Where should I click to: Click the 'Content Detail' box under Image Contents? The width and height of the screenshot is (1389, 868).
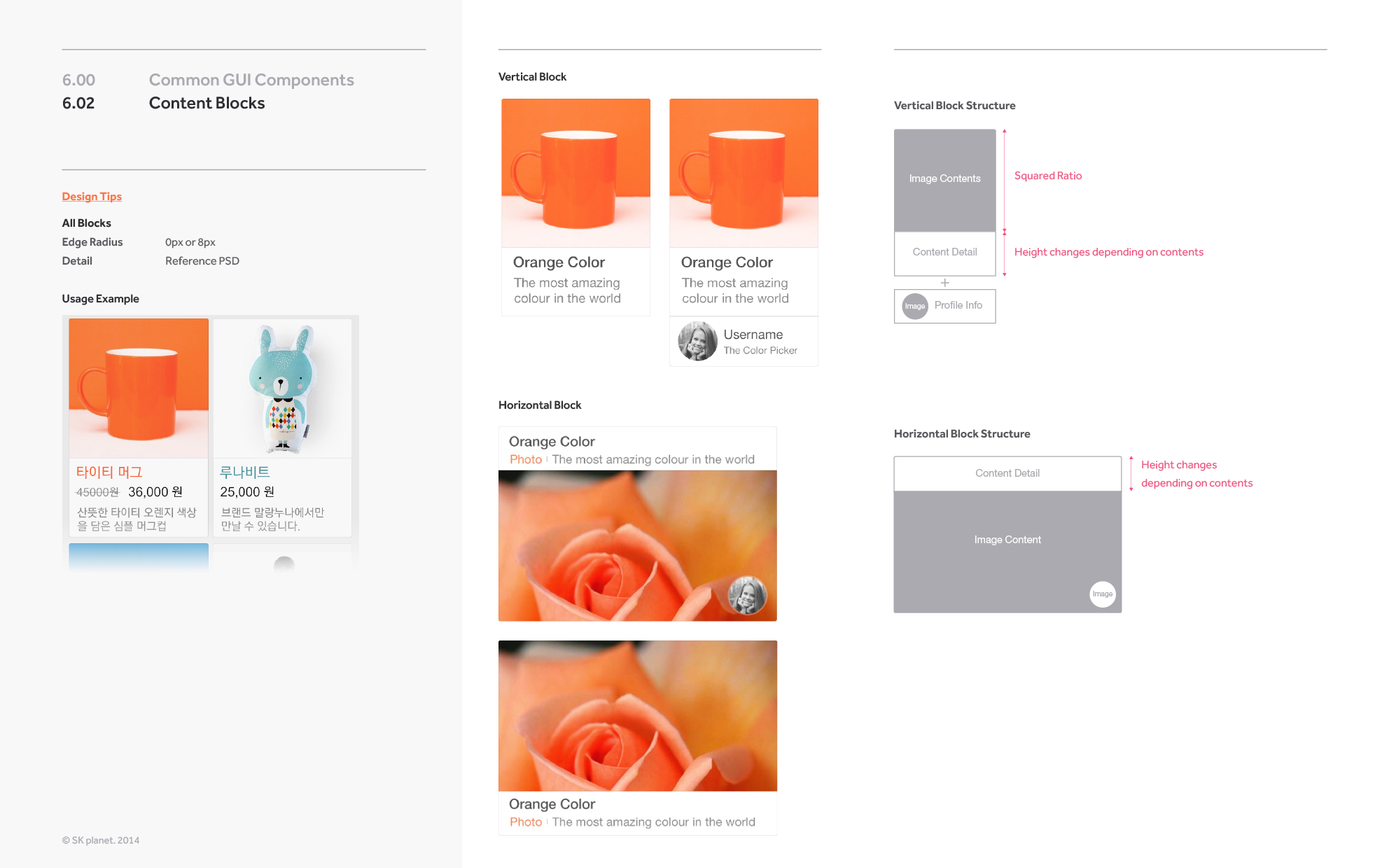pyautogui.click(x=944, y=253)
